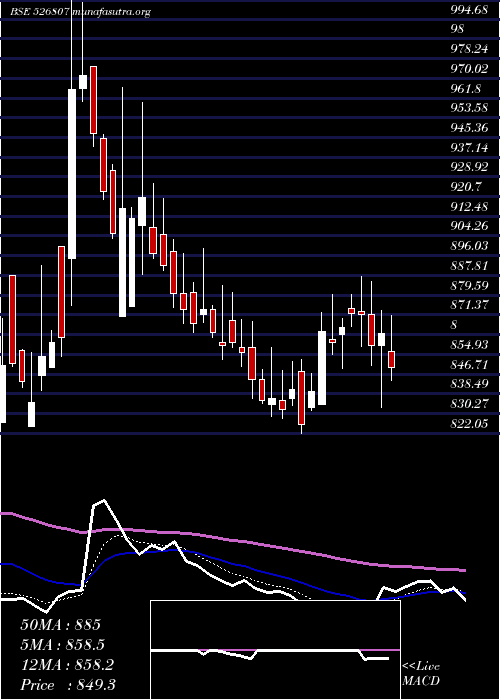
Task: Click the 887.81 price axis label
Action: [x=469, y=266]
